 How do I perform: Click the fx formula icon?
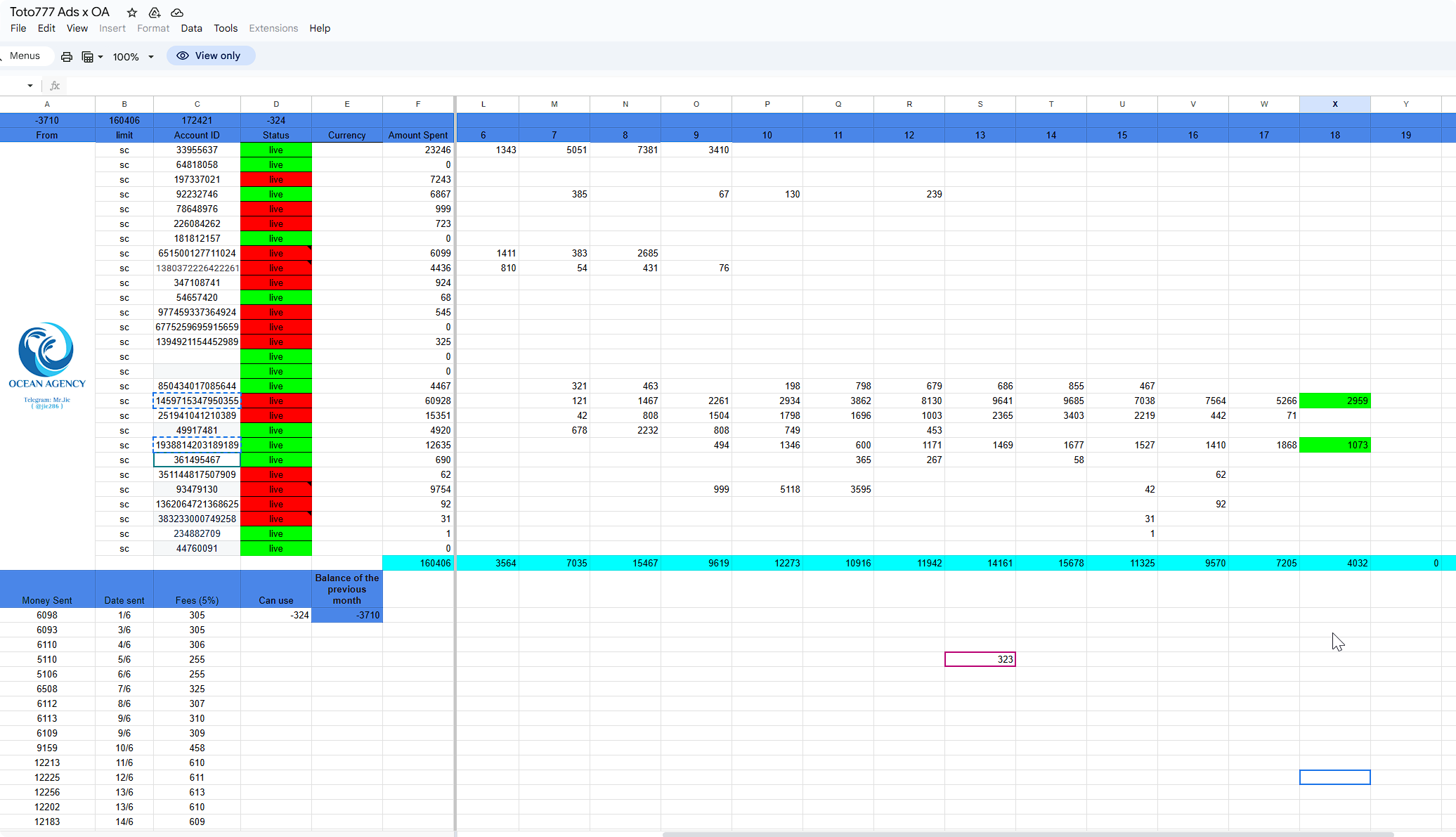(x=55, y=86)
